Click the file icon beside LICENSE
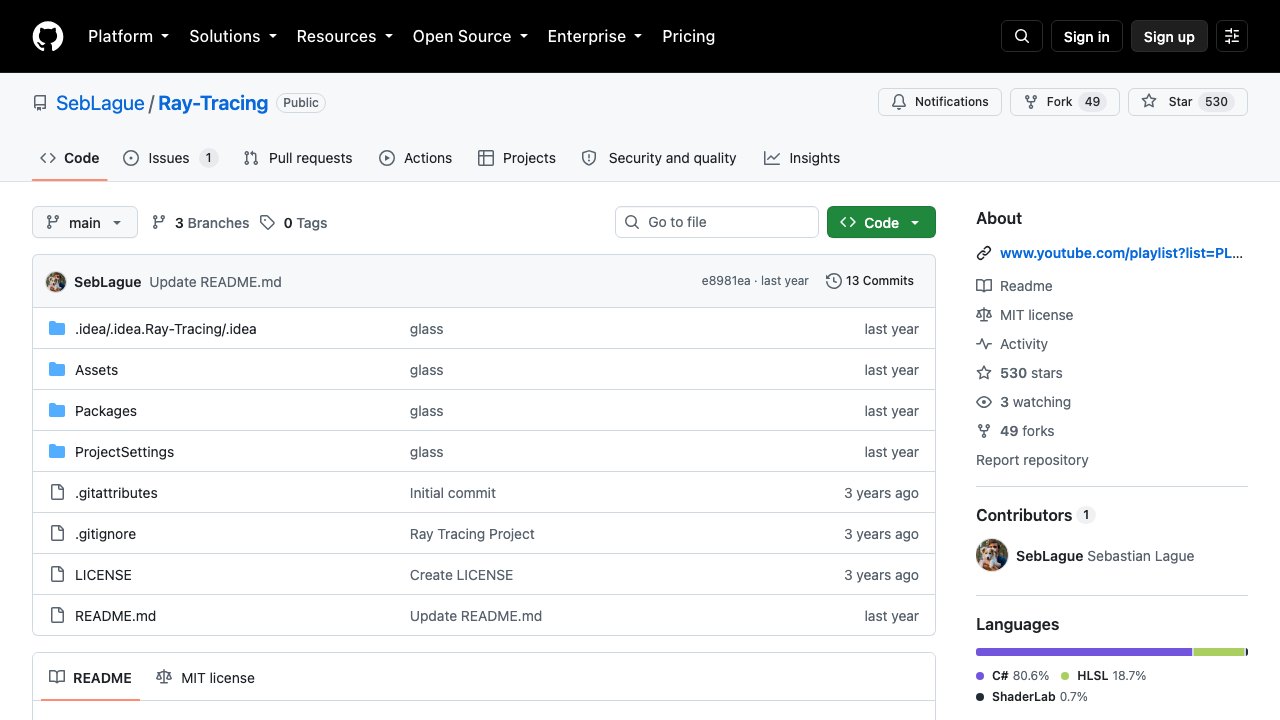Viewport: 1280px width, 720px height. [57, 575]
